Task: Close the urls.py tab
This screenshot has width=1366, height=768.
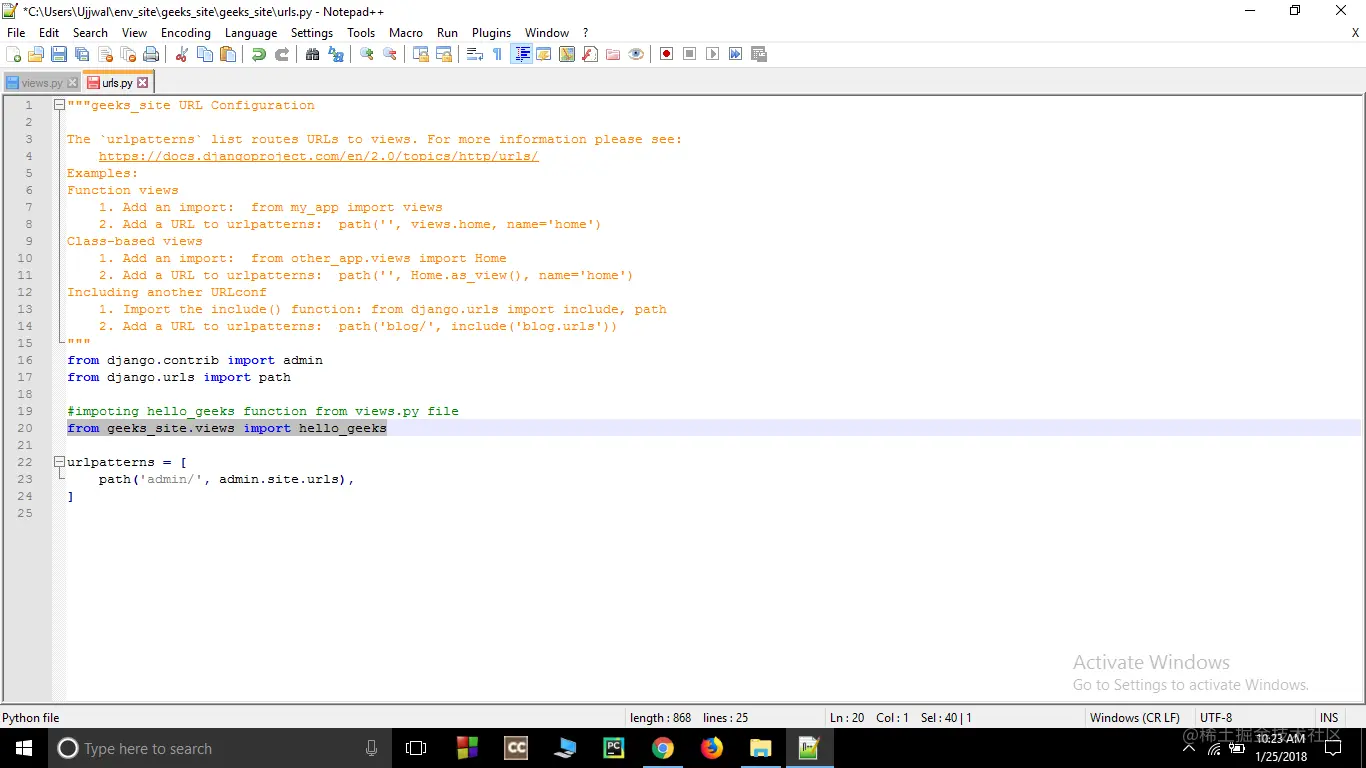Action: click(x=142, y=83)
